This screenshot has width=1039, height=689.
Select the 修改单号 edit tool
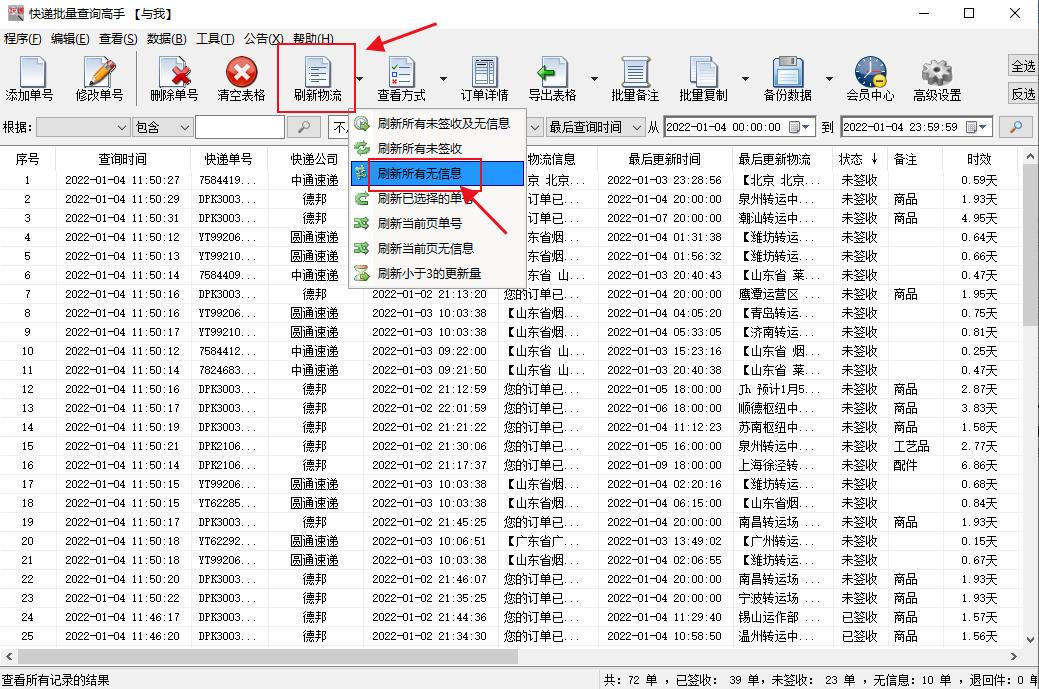tap(98, 78)
